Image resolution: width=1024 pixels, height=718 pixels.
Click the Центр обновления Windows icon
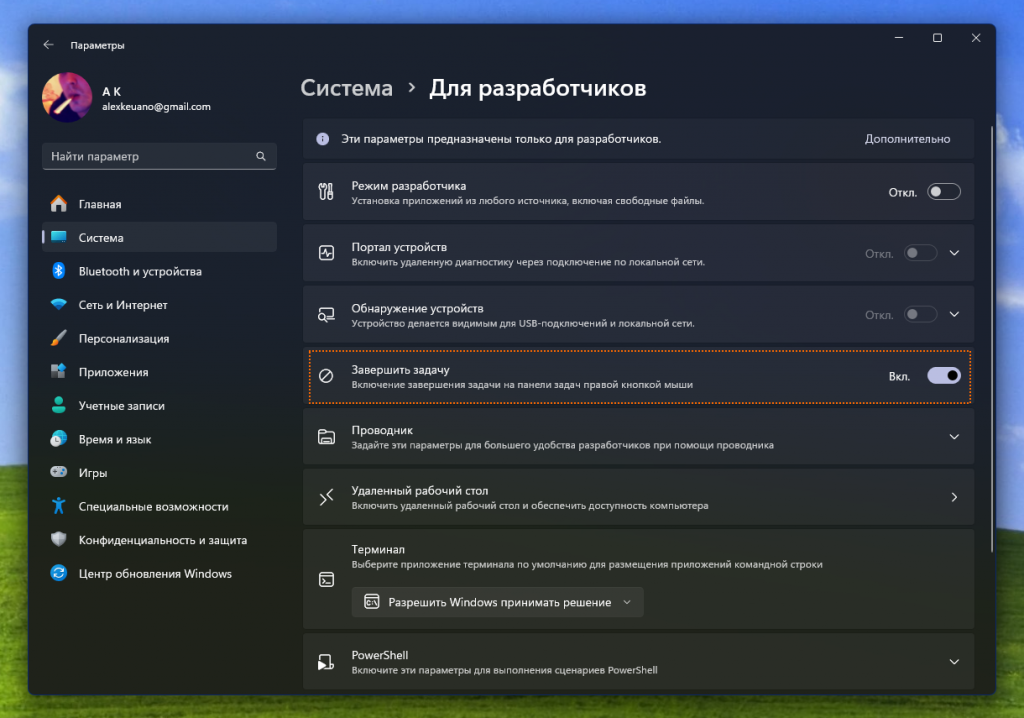(59, 573)
